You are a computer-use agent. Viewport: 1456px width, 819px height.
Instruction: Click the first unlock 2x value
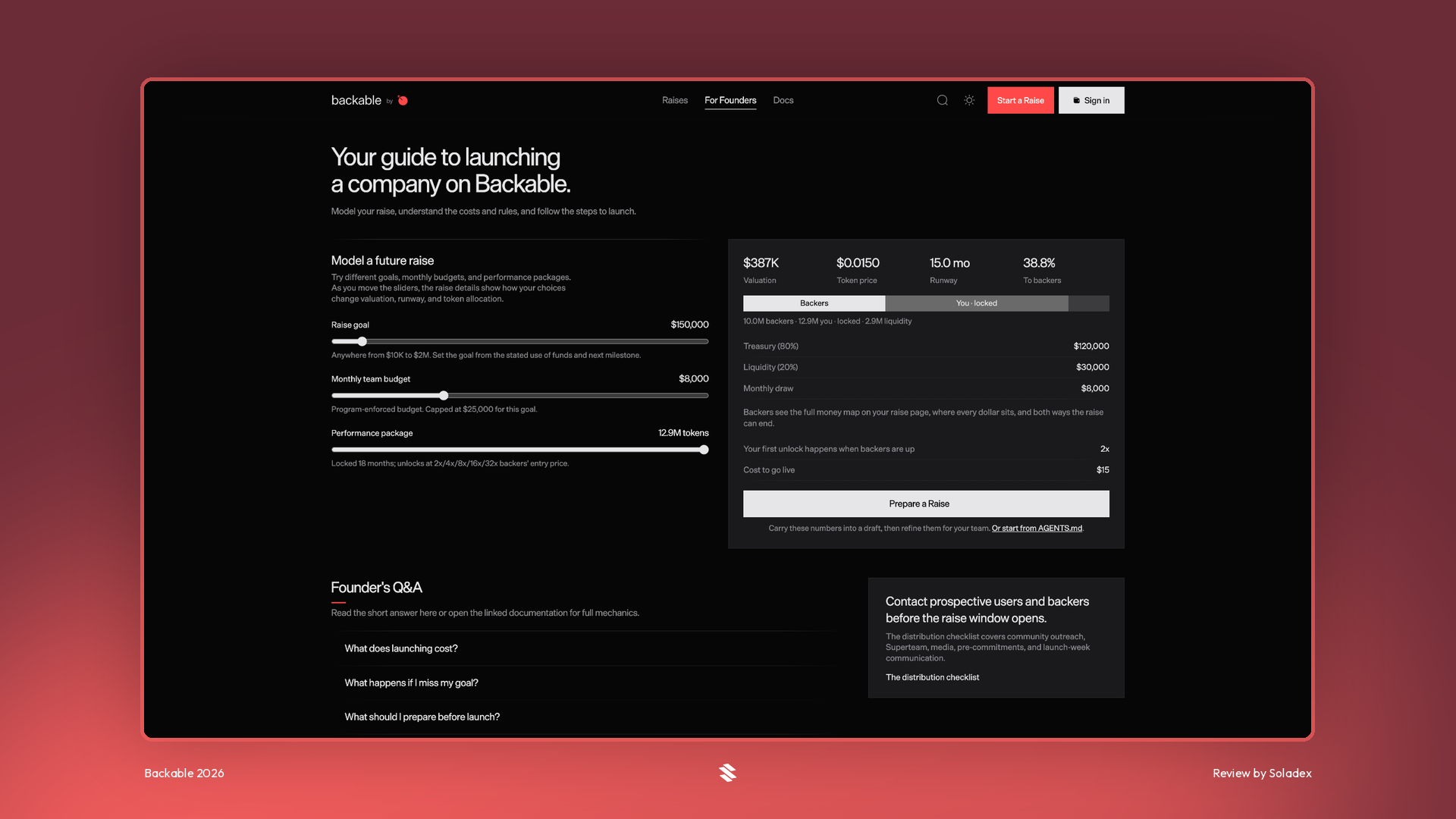pyautogui.click(x=1105, y=449)
